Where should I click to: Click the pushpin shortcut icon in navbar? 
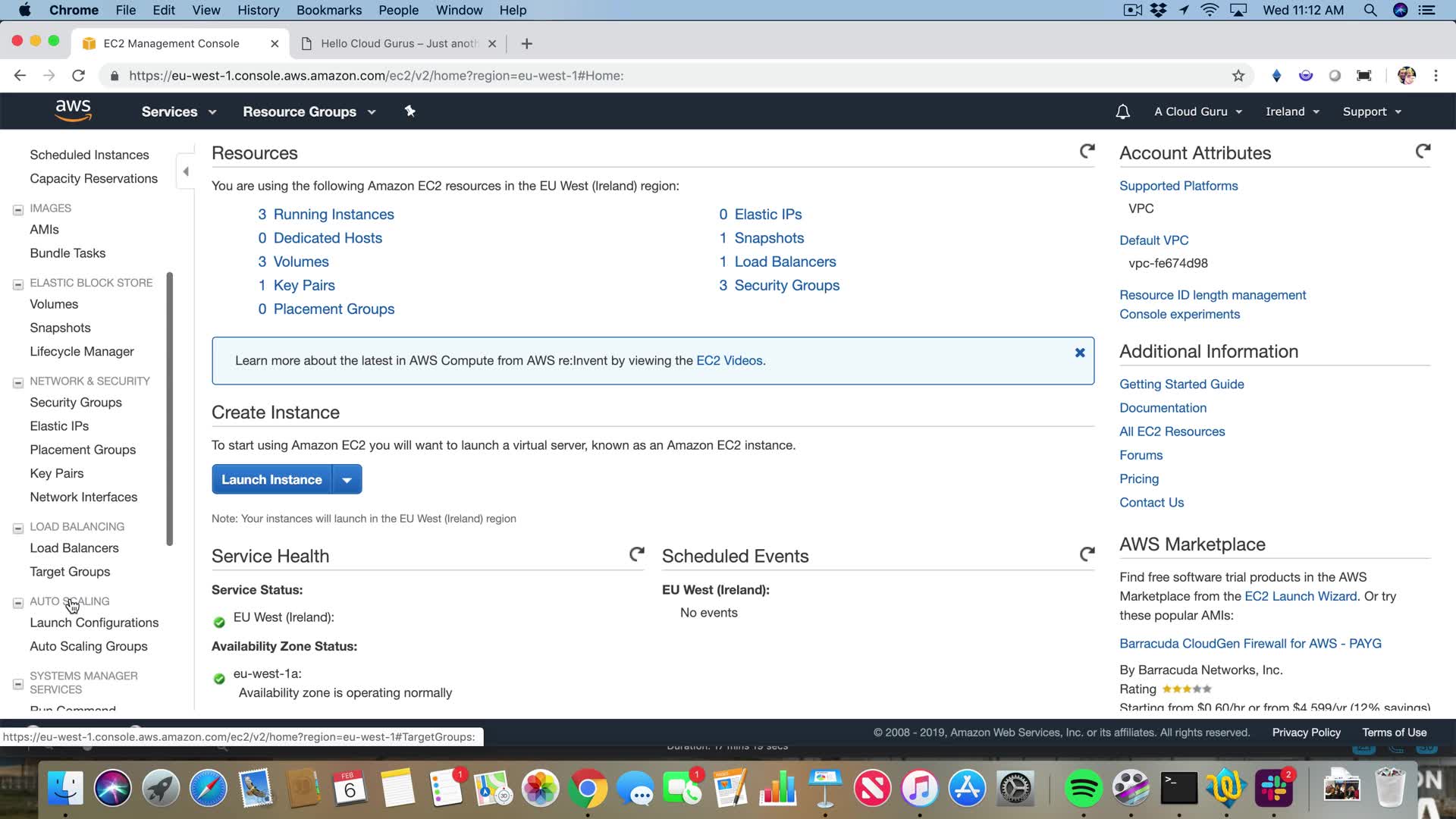coord(409,111)
